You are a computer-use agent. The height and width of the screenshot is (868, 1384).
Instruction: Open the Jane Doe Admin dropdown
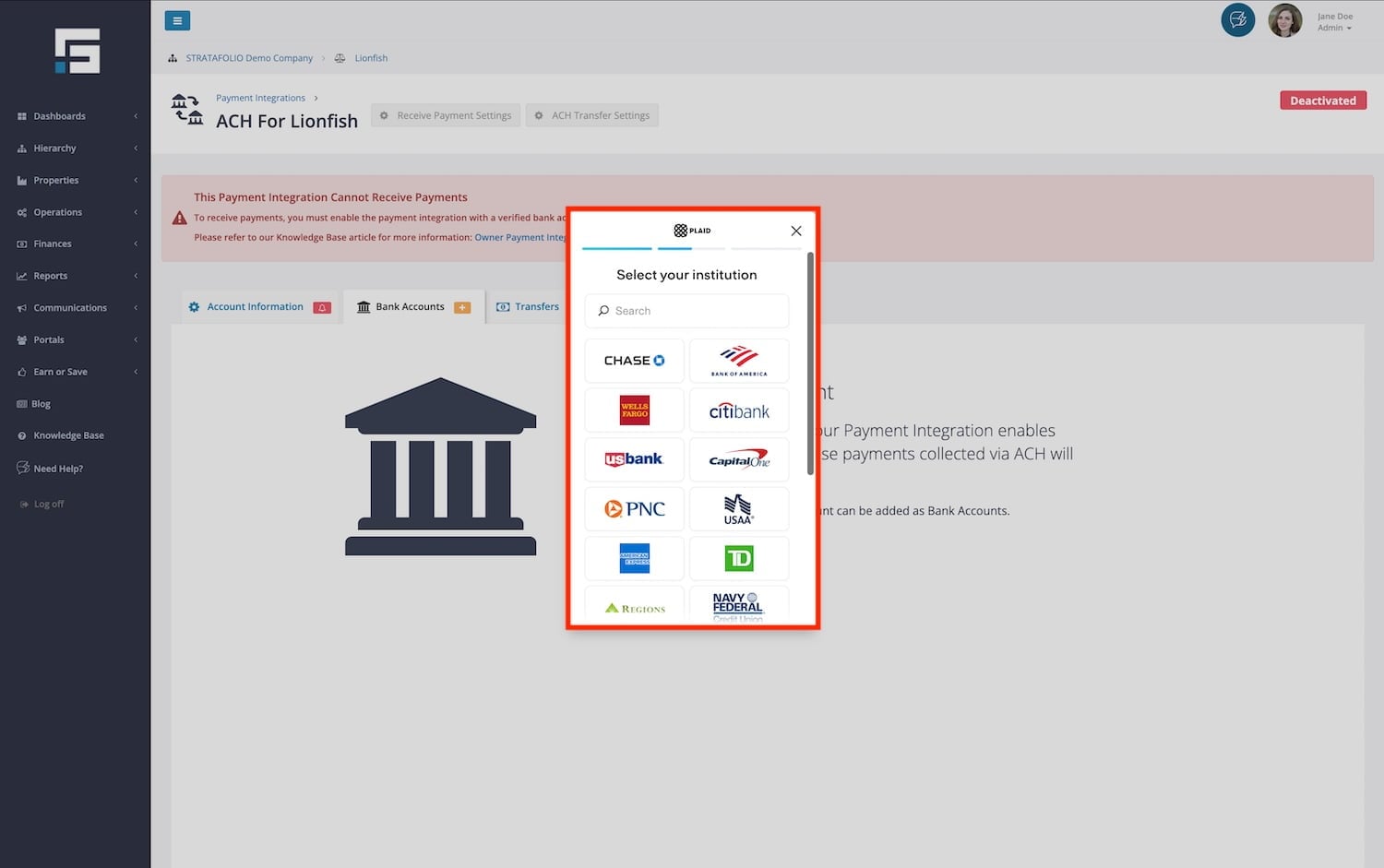(x=1334, y=22)
